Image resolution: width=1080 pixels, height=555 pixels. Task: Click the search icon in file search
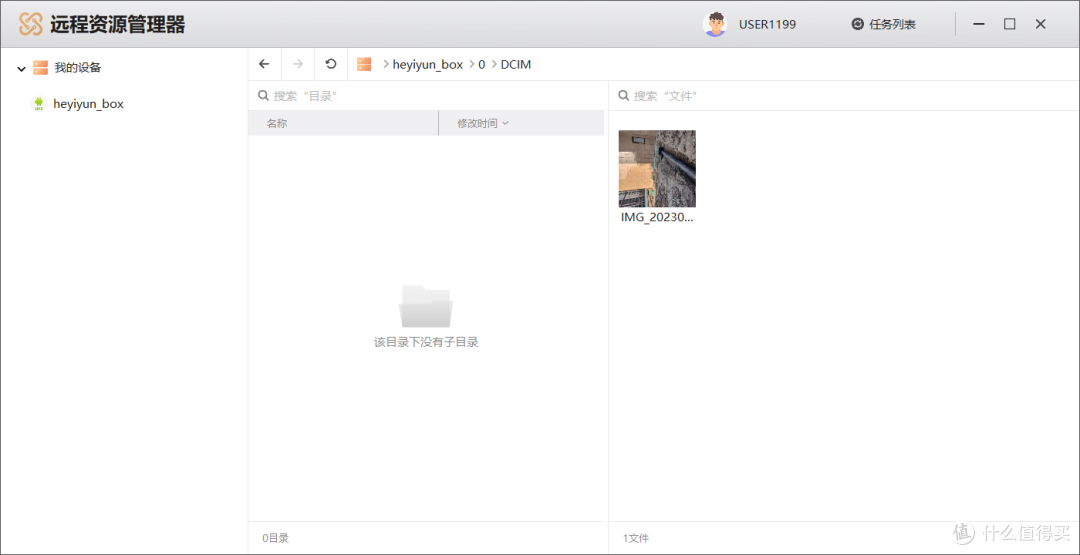[623, 95]
